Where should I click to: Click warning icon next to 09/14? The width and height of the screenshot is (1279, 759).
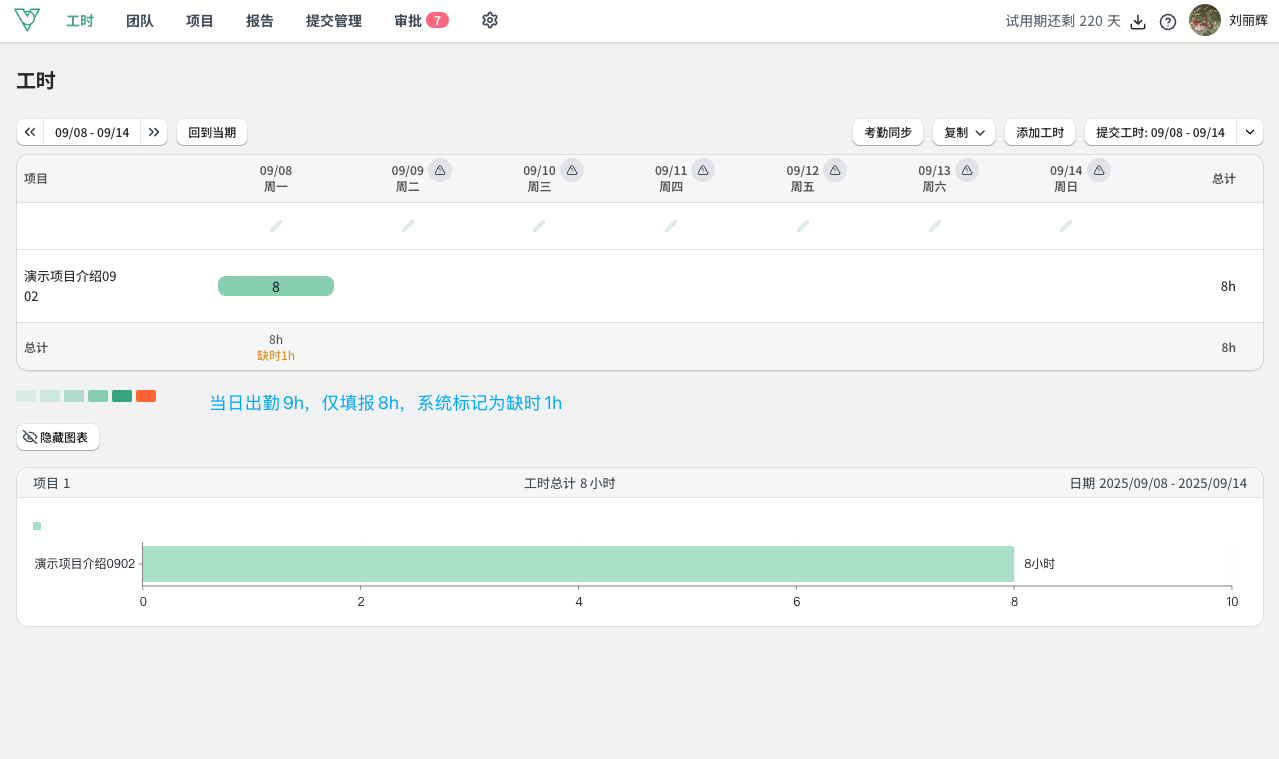click(x=1099, y=170)
